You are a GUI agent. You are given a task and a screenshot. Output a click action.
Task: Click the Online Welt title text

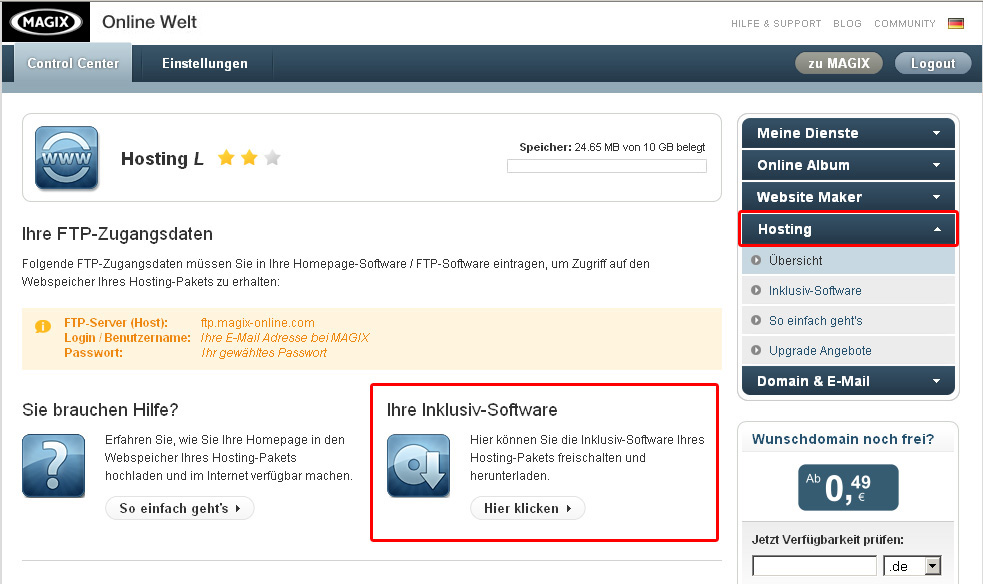[x=149, y=22]
